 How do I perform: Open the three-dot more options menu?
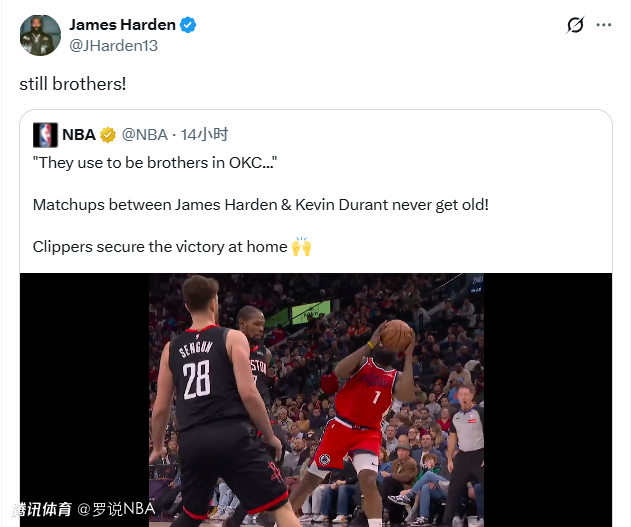click(x=604, y=25)
